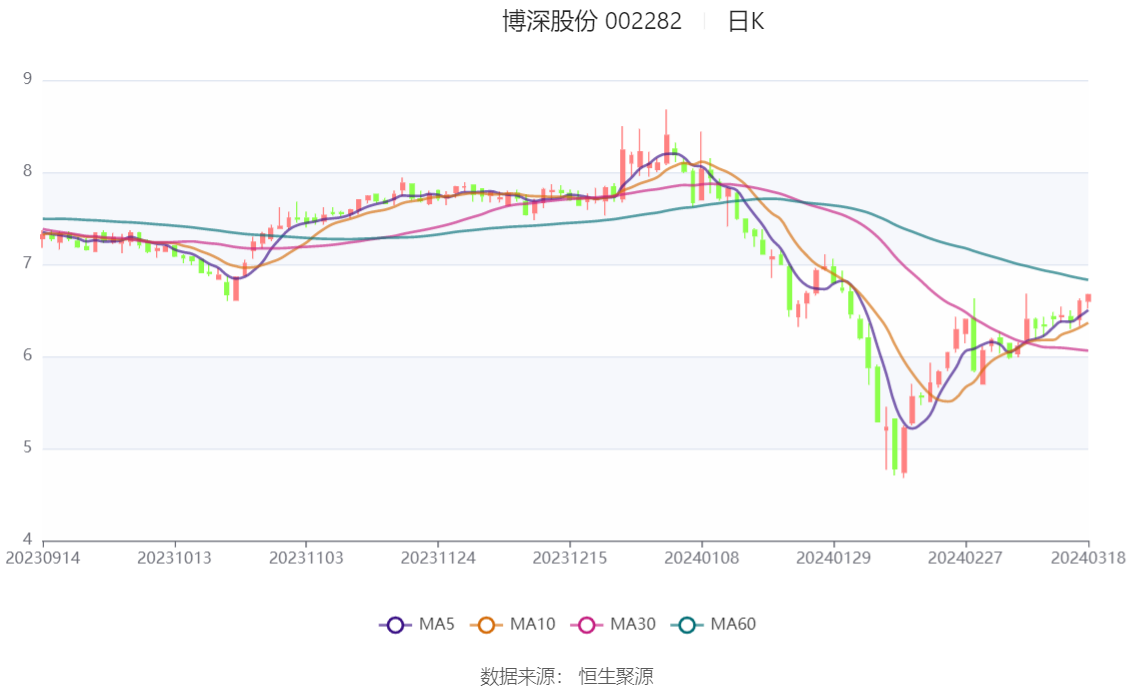Click the y-axis value 7
The width and height of the screenshot is (1134, 689).
click(x=27, y=263)
